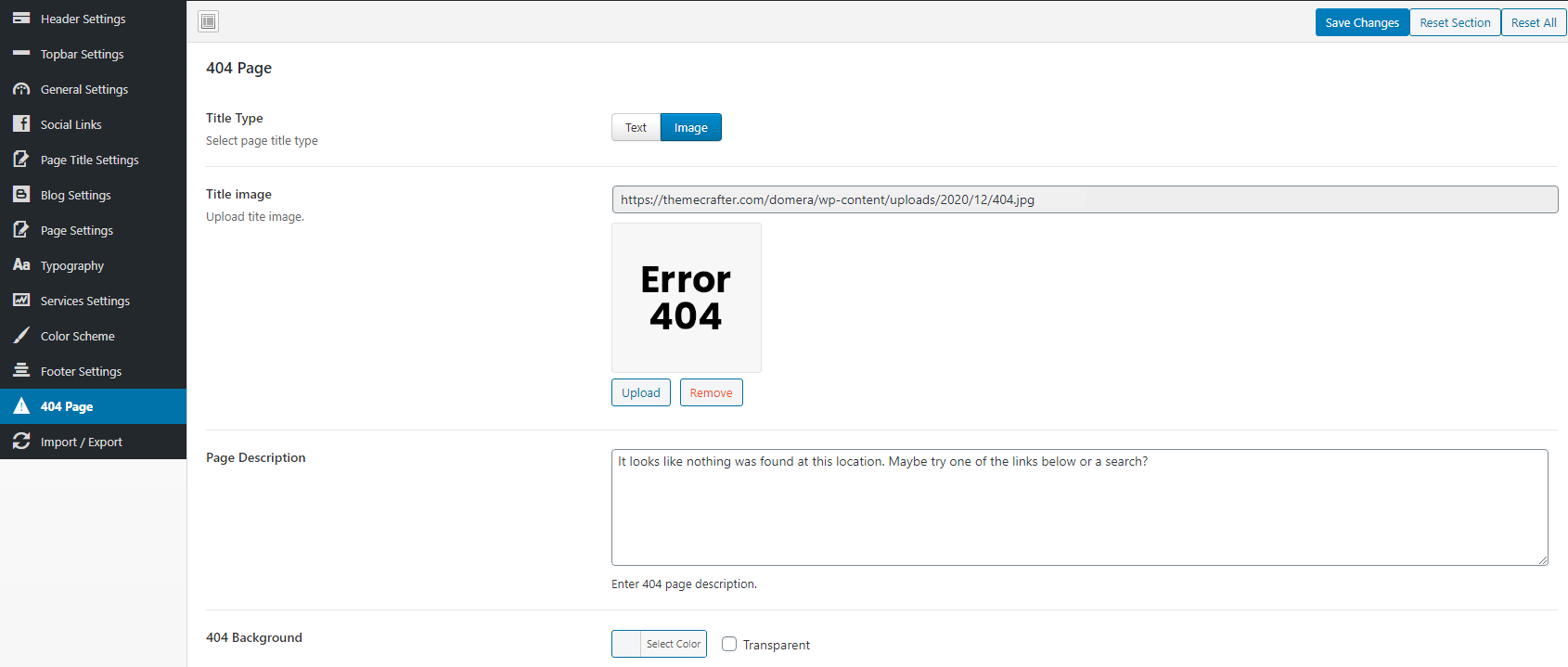Click the Upload image button
Screen dimensions: 1568x667
coord(640,392)
